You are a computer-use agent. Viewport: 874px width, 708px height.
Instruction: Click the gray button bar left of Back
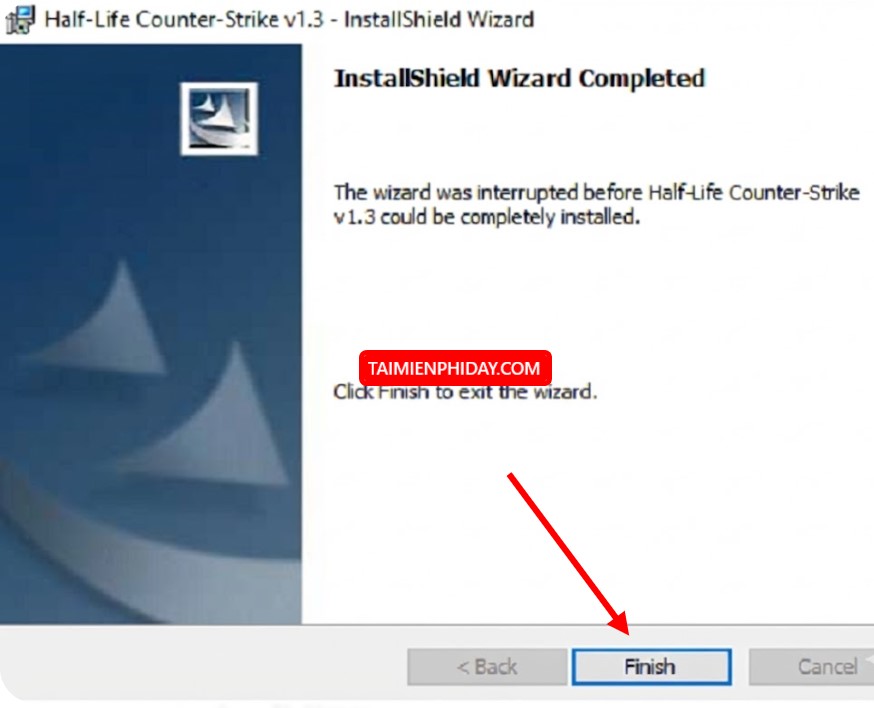point(201,663)
